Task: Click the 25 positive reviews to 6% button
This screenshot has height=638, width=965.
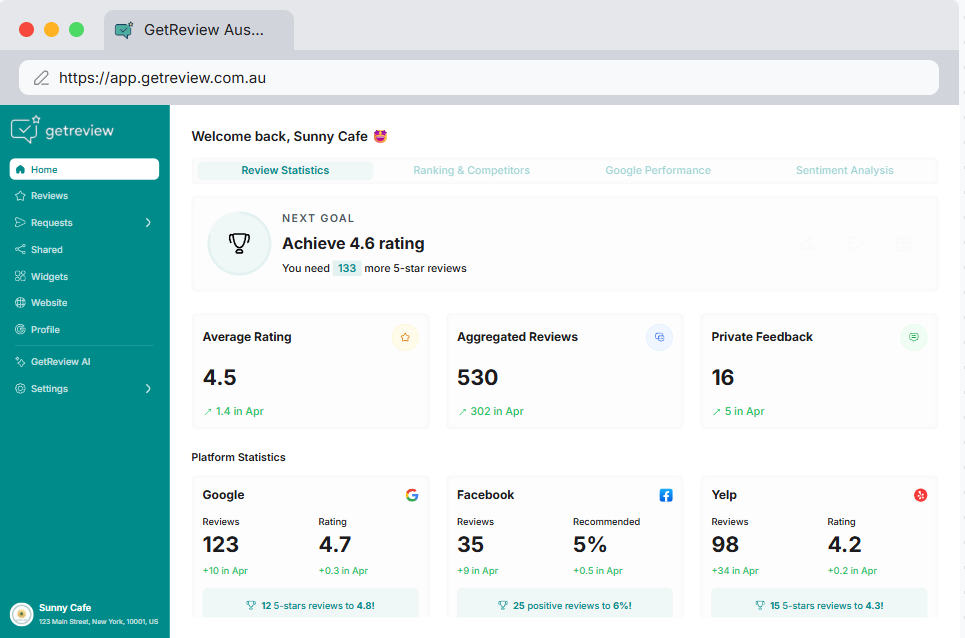Action: coord(564,603)
